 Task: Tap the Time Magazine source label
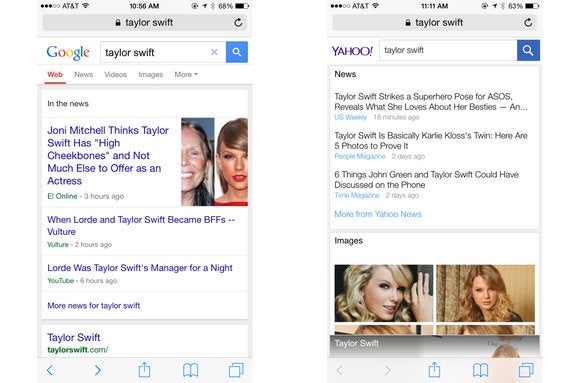click(x=357, y=195)
